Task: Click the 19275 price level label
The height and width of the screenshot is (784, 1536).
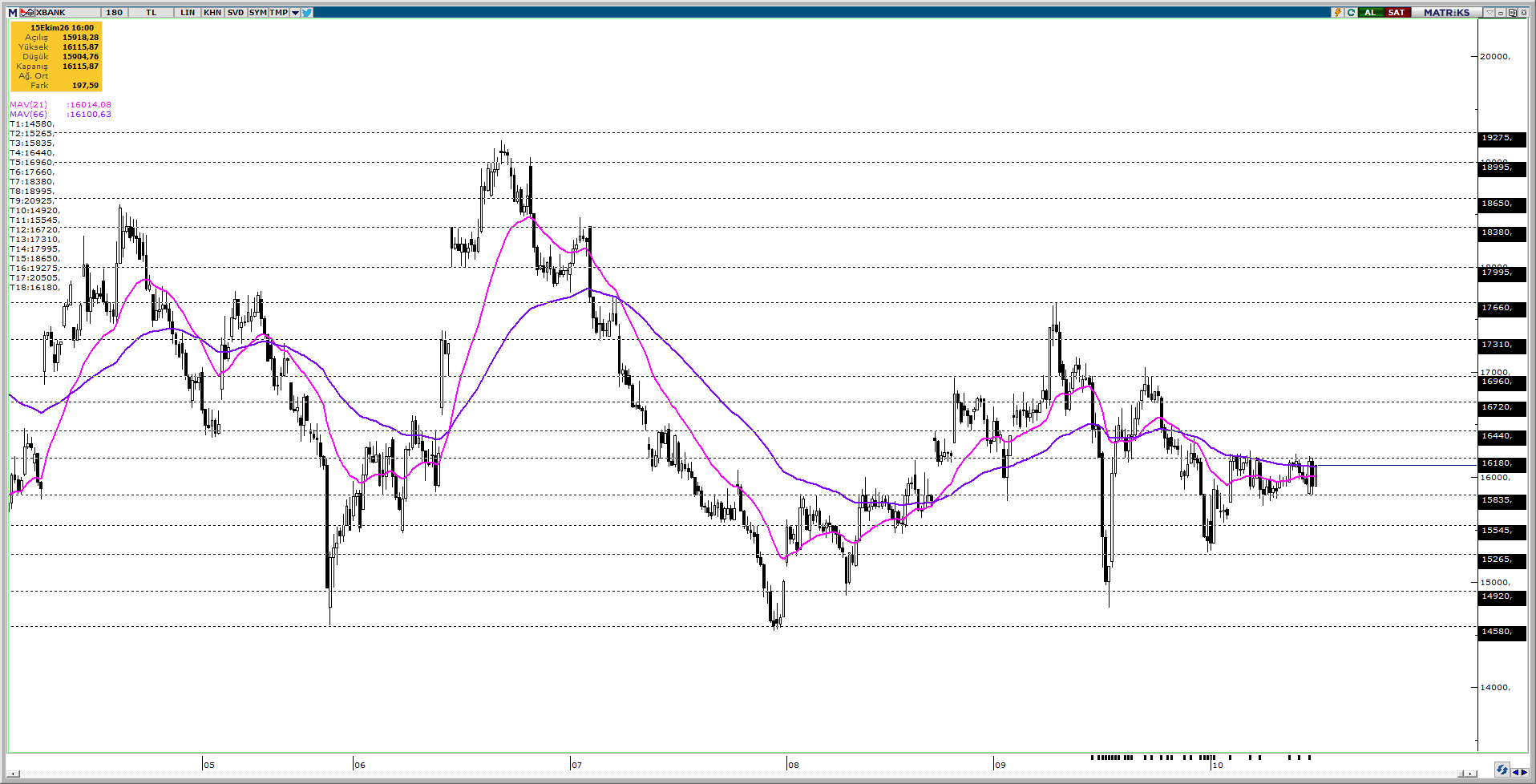Action: tap(1502, 138)
